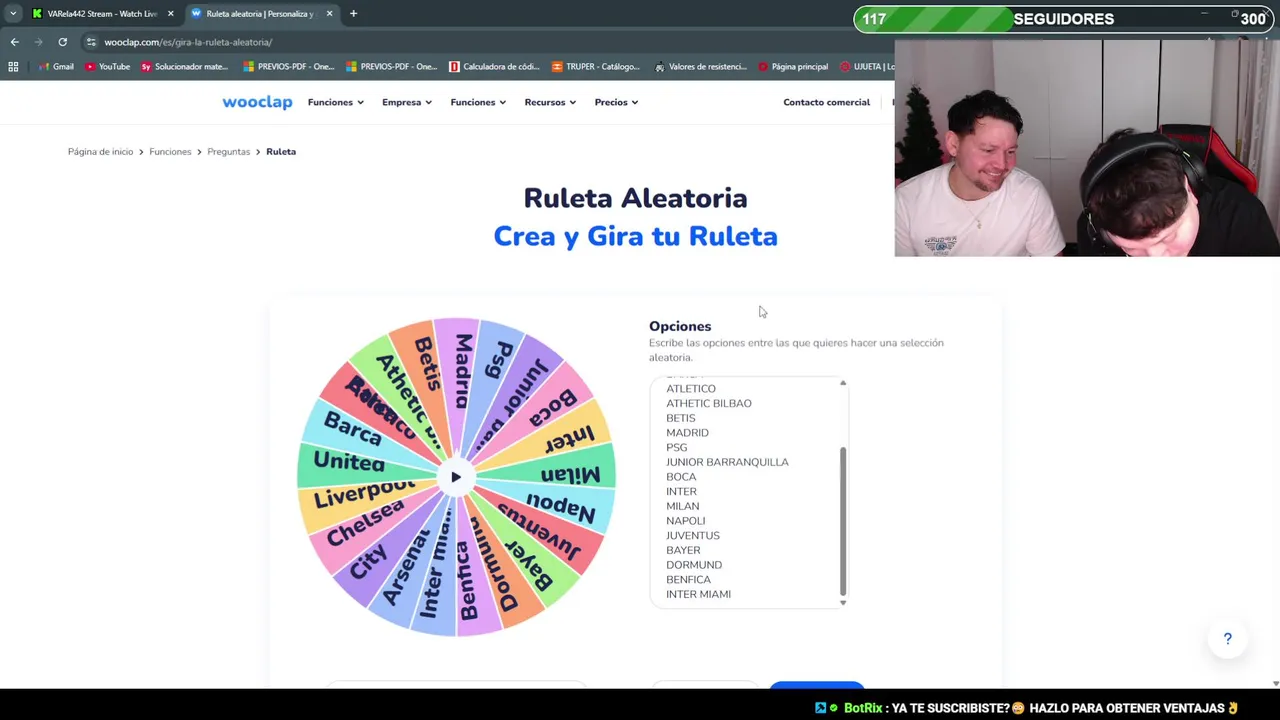Open the YouTube bookmark
This screenshot has width=1280, height=720.
pos(108,67)
